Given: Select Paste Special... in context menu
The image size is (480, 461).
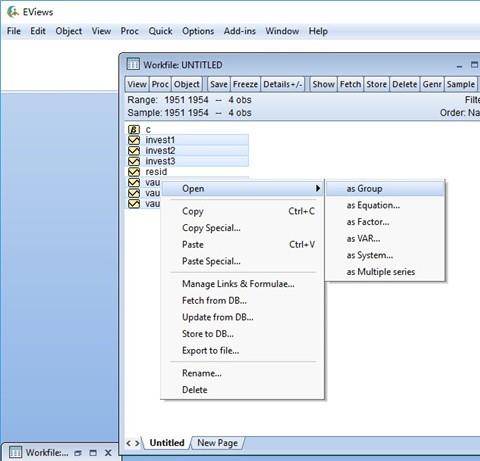Looking at the screenshot, I should pyautogui.click(x=242, y=261).
